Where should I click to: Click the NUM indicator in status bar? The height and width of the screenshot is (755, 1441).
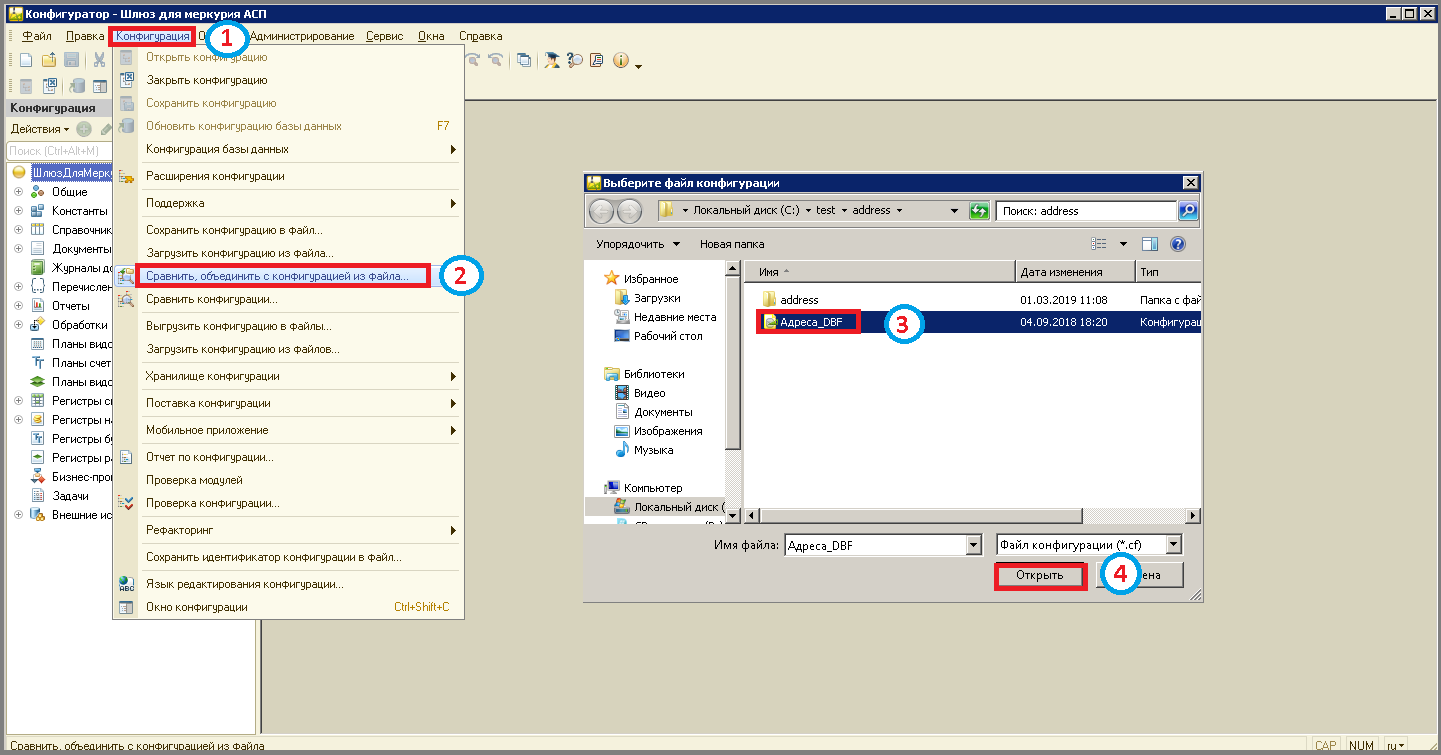click(x=1361, y=745)
